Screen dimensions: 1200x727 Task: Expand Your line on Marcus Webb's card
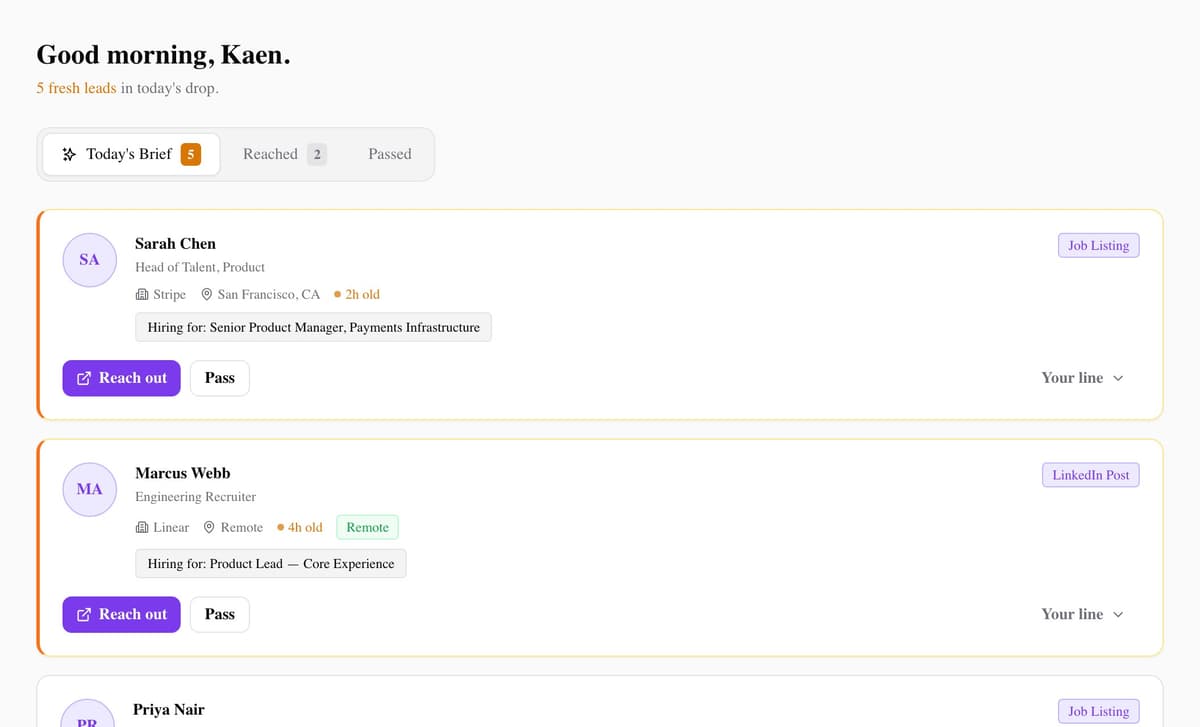coord(1083,614)
